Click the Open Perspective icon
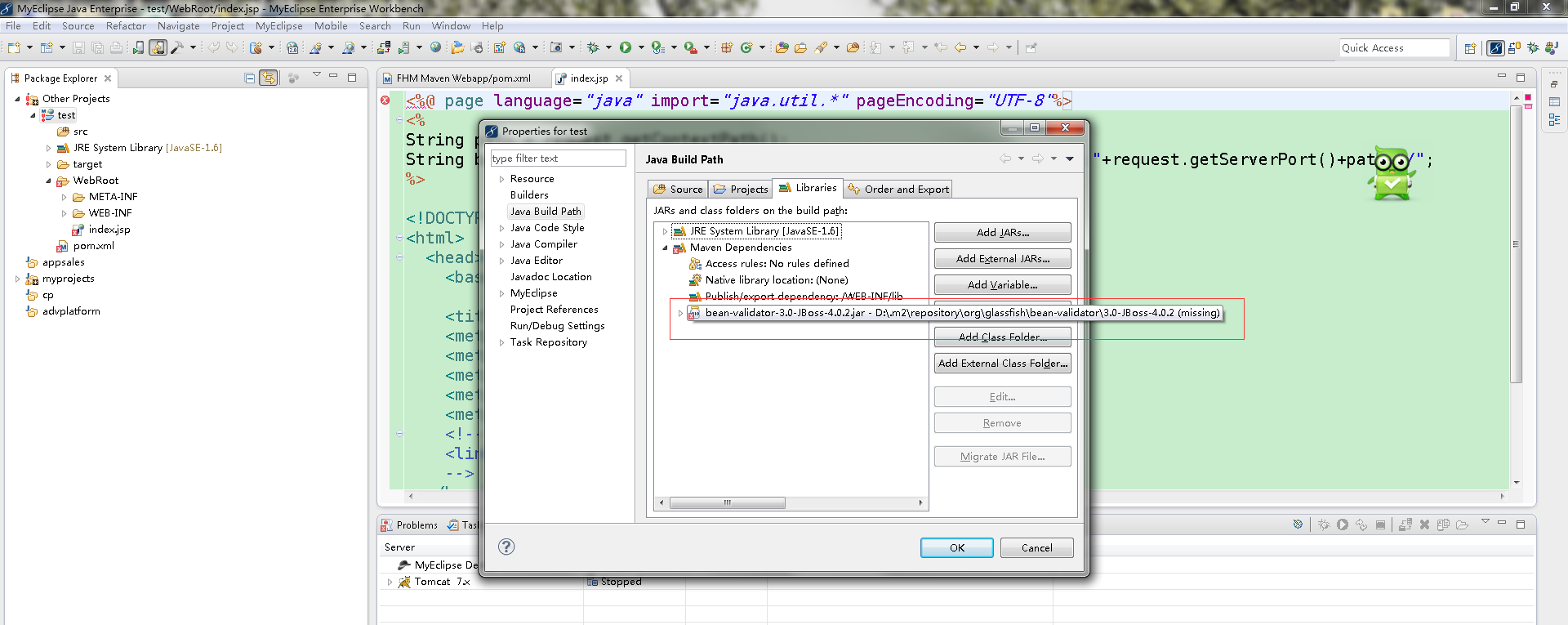1568x625 pixels. tap(1470, 48)
